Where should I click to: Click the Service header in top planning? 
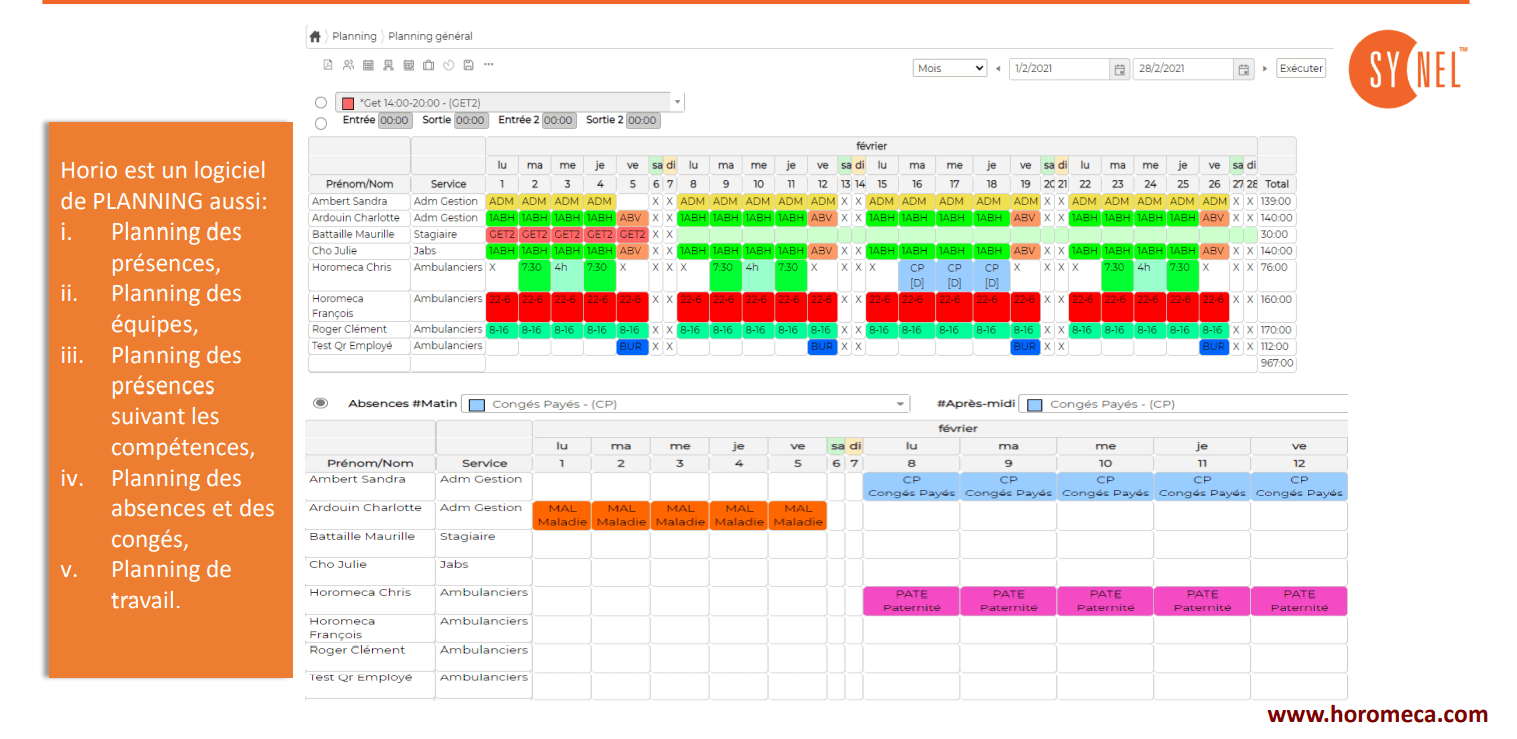click(x=448, y=184)
